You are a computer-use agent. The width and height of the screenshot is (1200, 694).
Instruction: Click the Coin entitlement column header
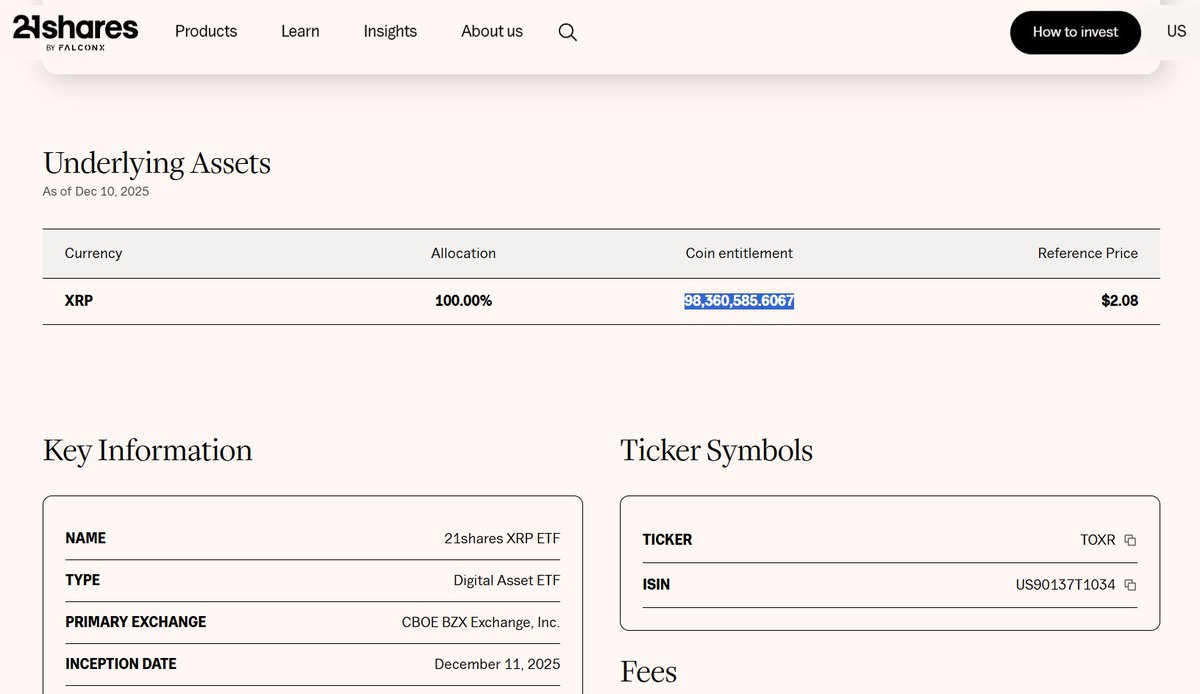point(739,253)
